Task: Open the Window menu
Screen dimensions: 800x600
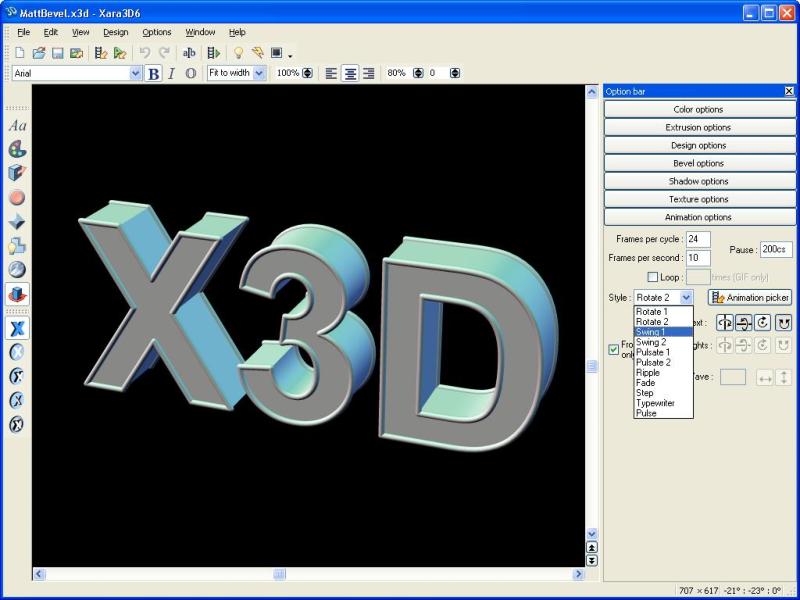Action: pyautogui.click(x=200, y=32)
